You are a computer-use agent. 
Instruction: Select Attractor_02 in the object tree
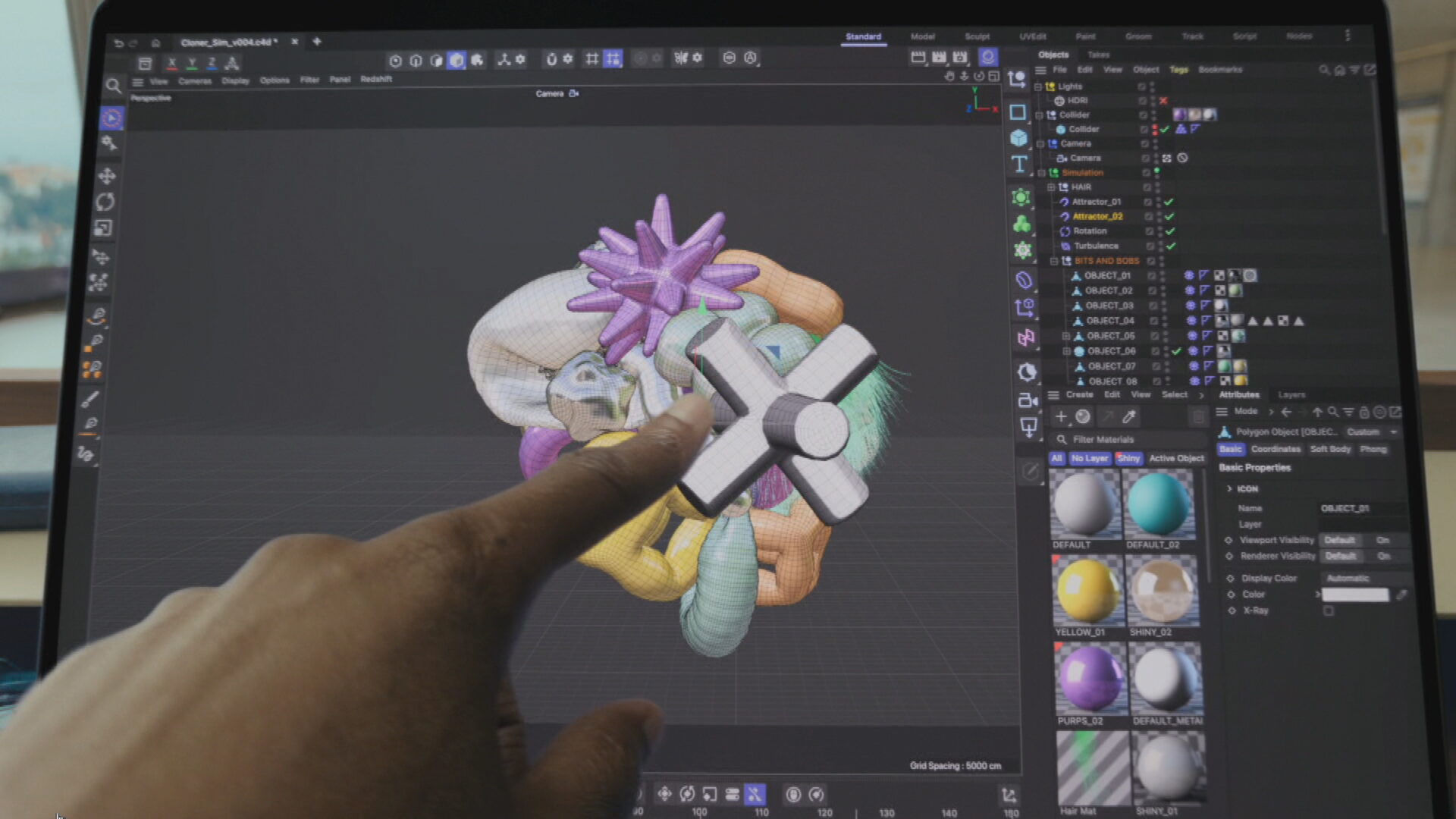click(x=1097, y=216)
